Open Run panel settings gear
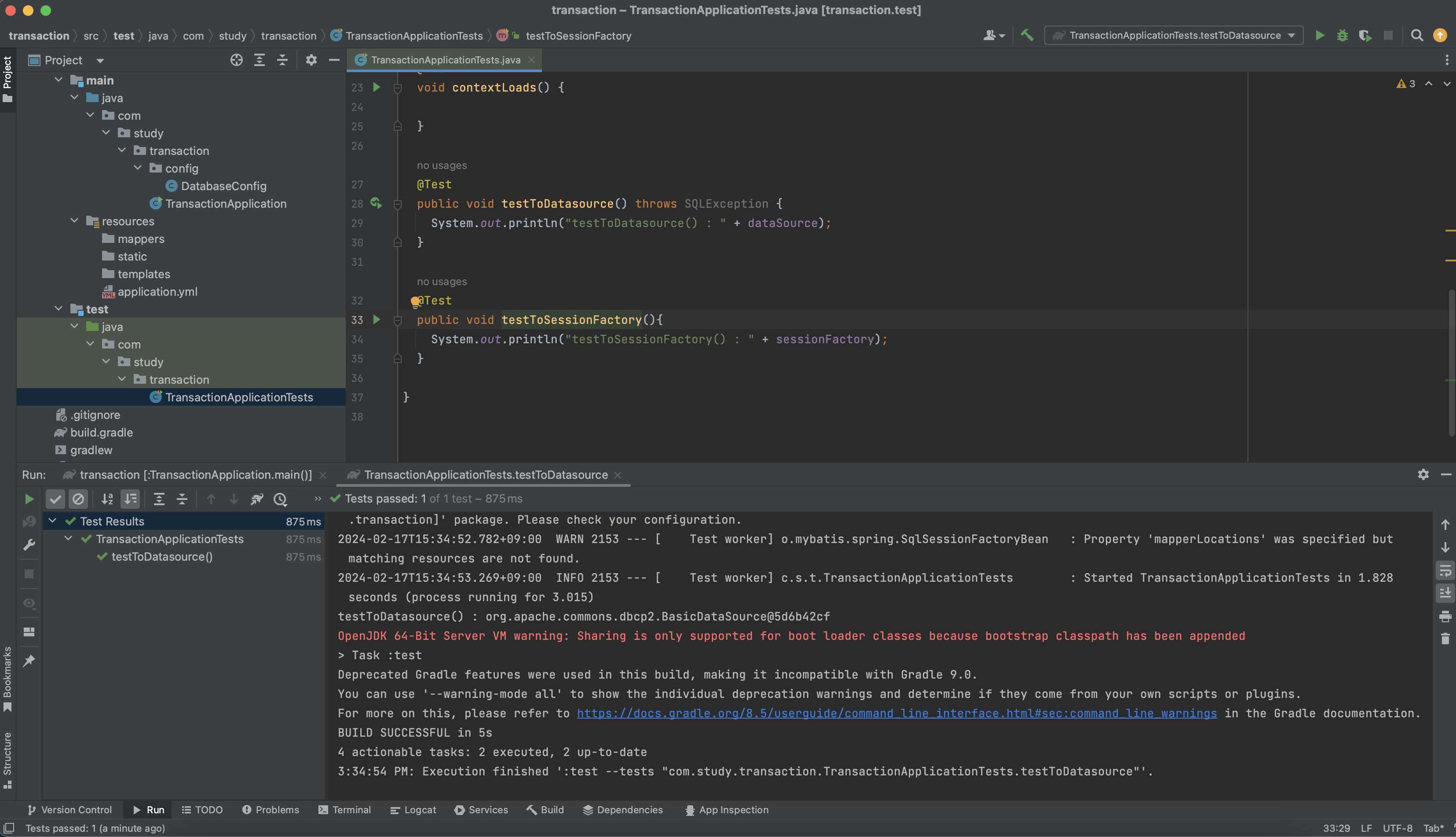 coord(1423,474)
